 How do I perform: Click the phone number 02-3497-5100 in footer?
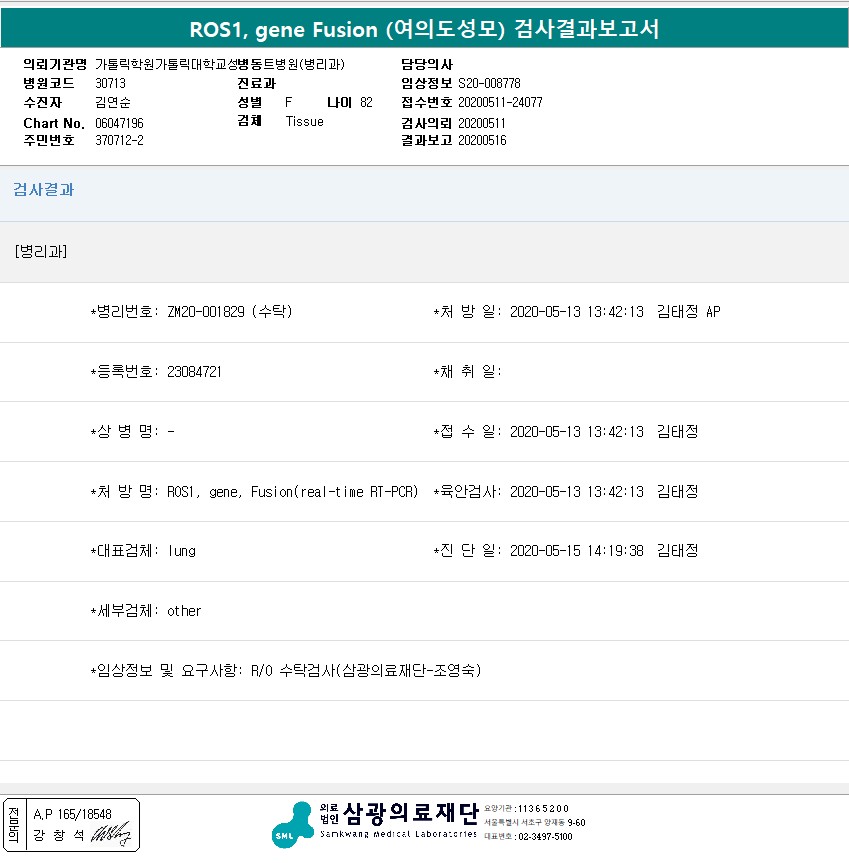point(544,837)
